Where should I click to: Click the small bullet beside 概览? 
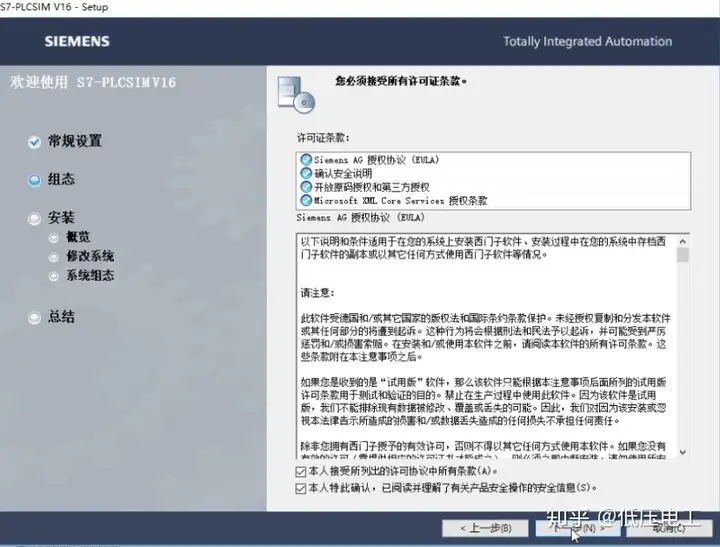54,237
